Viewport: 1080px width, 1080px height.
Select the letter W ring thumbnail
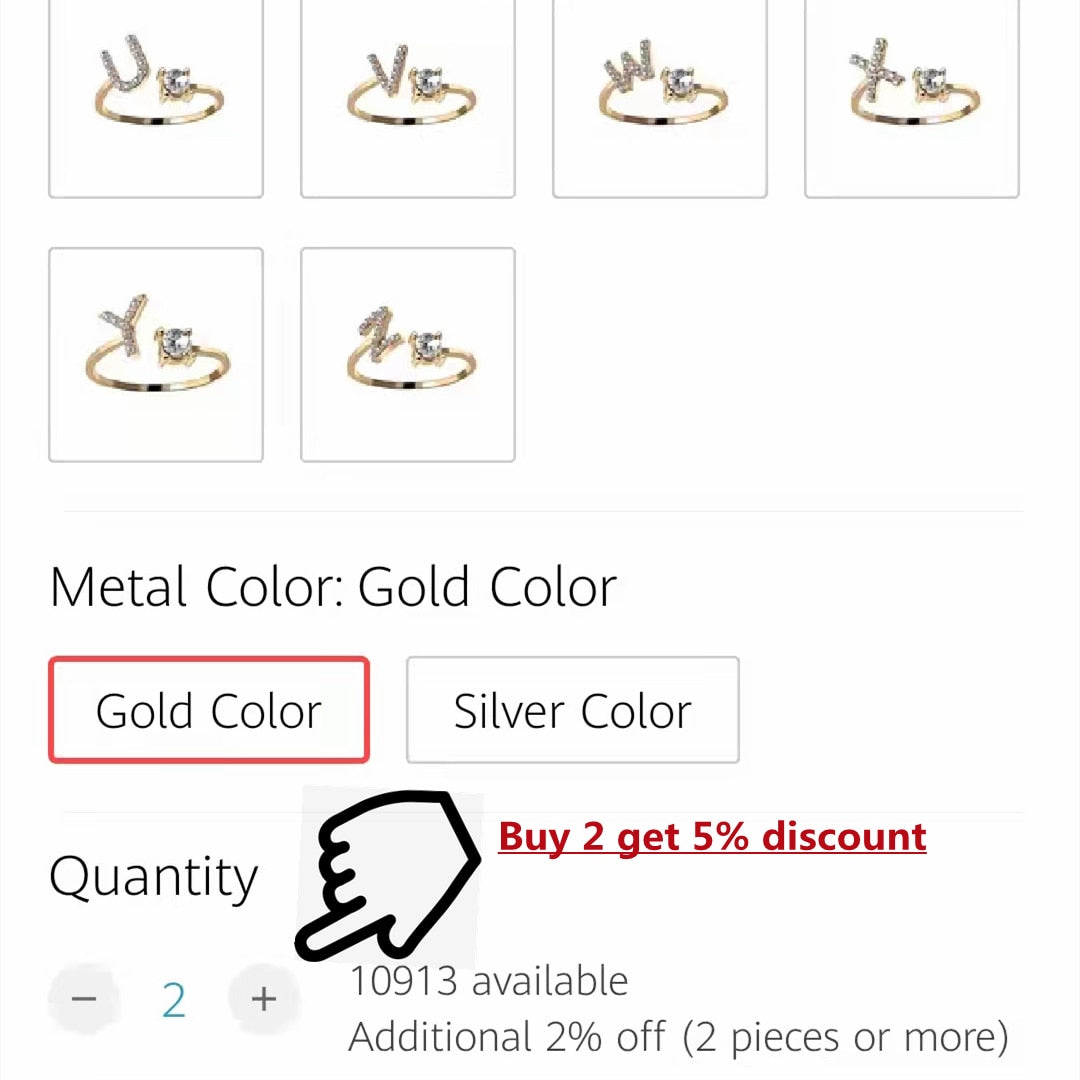point(659,95)
